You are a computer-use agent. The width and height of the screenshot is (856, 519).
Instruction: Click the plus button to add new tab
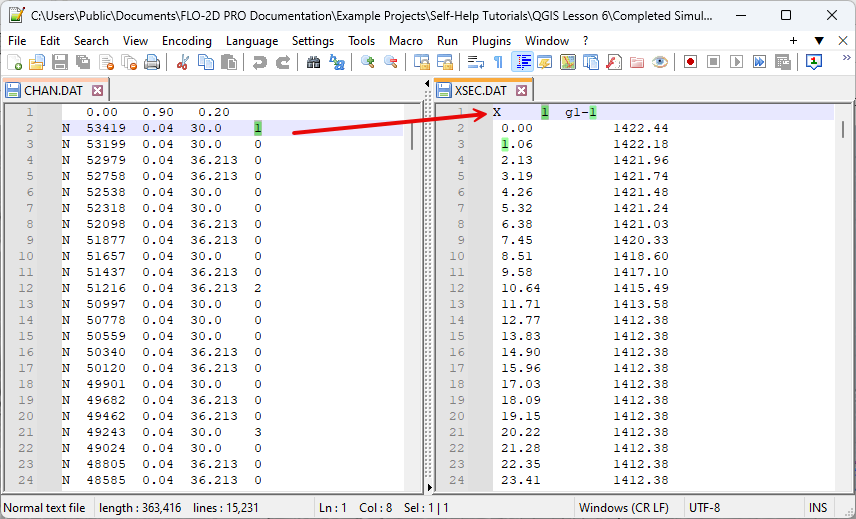(793, 41)
